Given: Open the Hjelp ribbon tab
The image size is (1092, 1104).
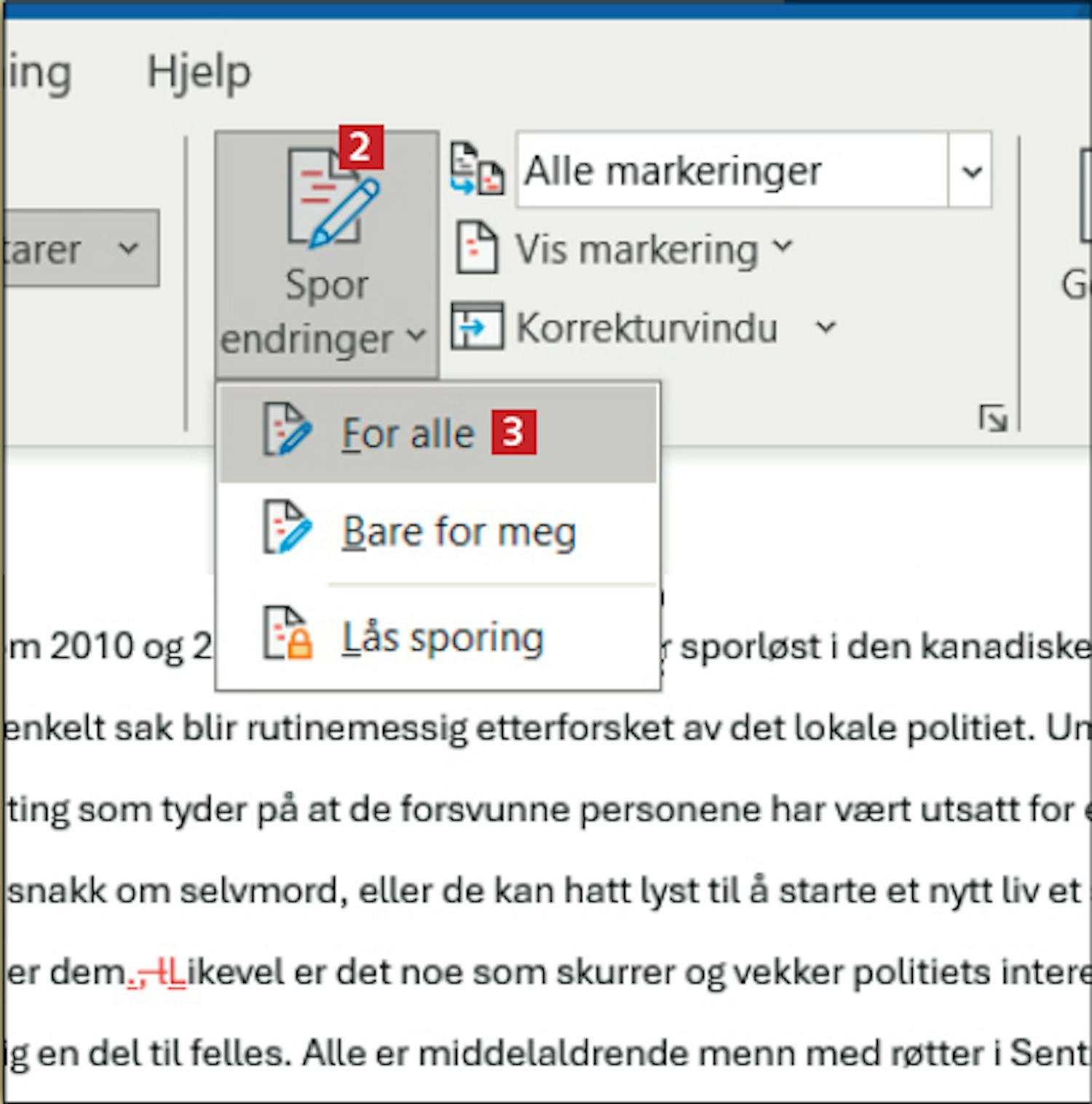Looking at the screenshot, I should [x=199, y=73].
